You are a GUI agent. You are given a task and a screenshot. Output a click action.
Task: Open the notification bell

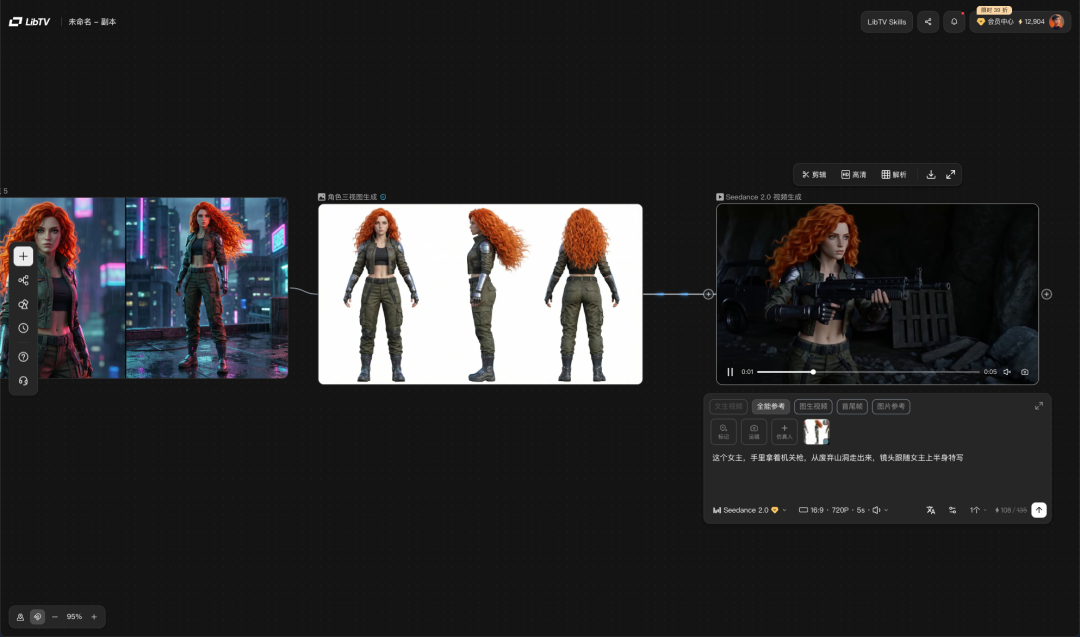954,21
